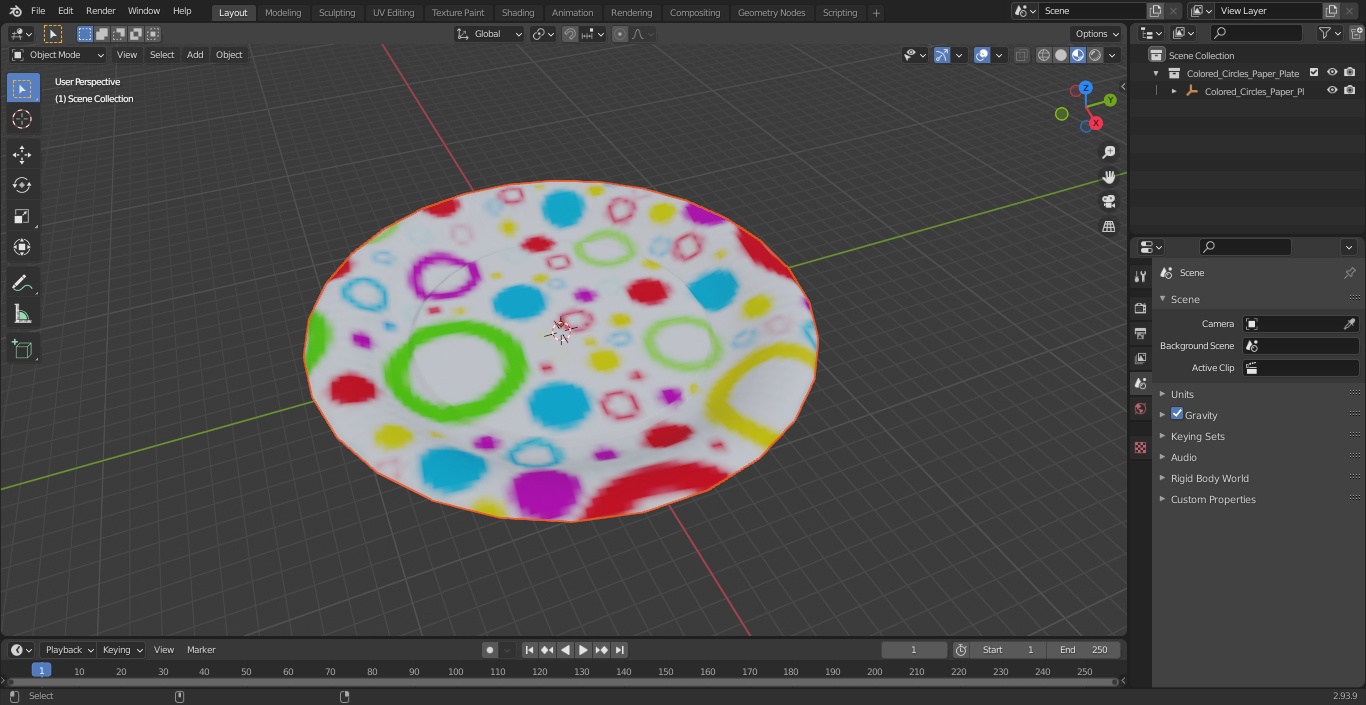Toggle X-ray display
This screenshot has height=705, width=1366.
[x=1021, y=55]
